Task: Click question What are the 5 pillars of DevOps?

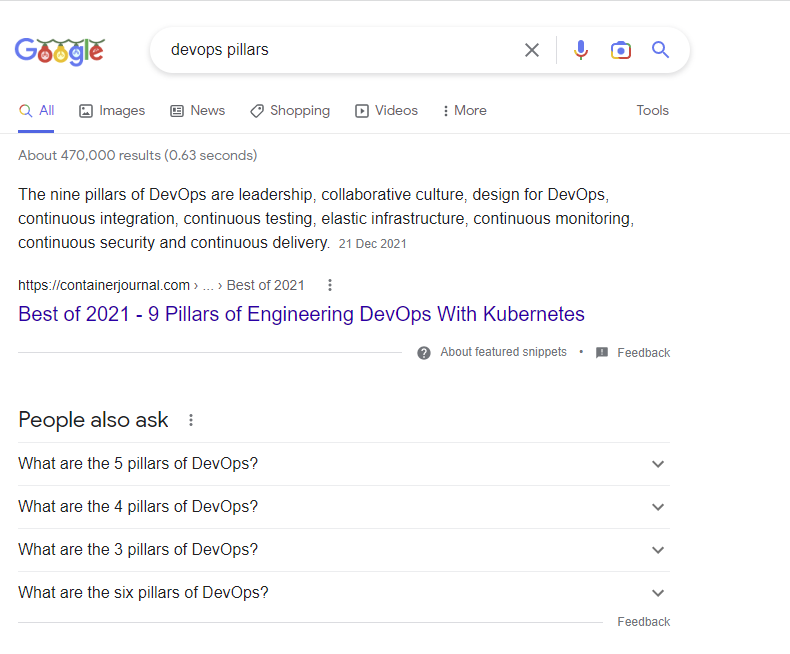Action: pyautogui.click(x=138, y=464)
